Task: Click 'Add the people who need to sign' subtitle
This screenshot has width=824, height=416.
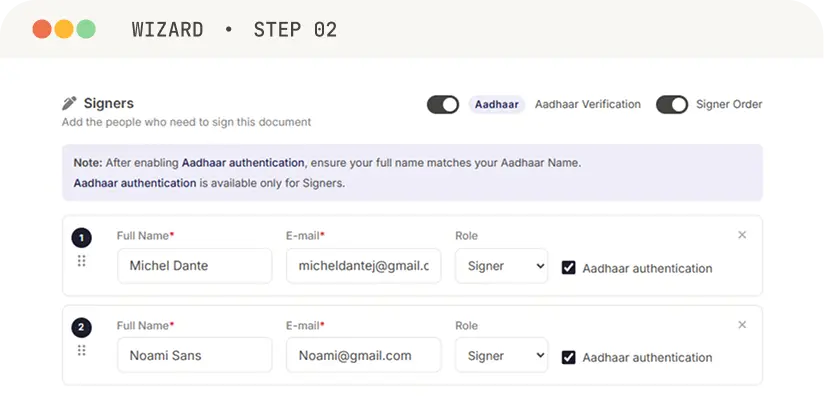Action: point(187,122)
